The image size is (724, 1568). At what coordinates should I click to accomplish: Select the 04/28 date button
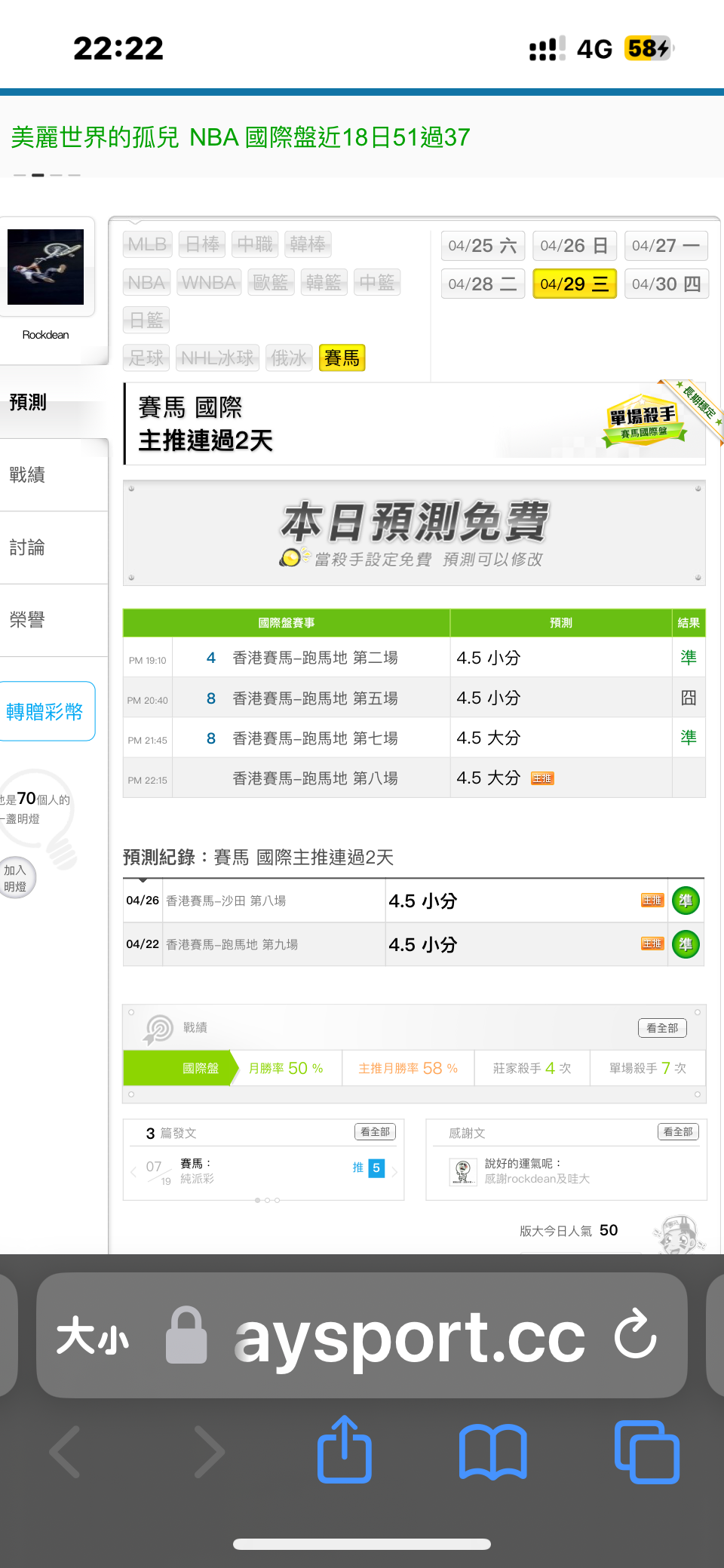pos(483,284)
